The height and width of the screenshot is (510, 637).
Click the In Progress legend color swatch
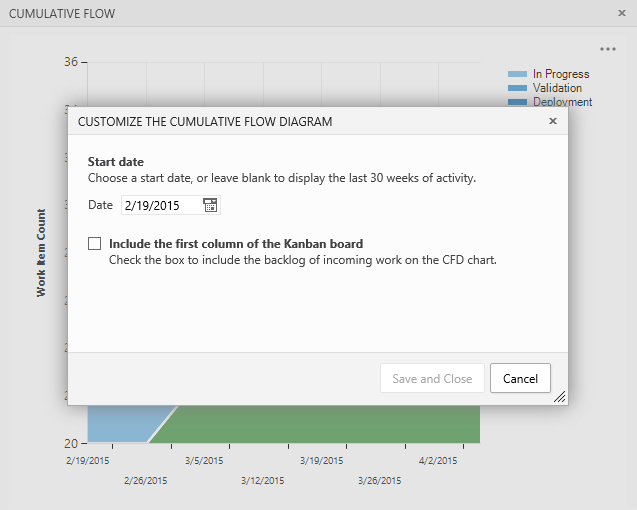(x=517, y=74)
